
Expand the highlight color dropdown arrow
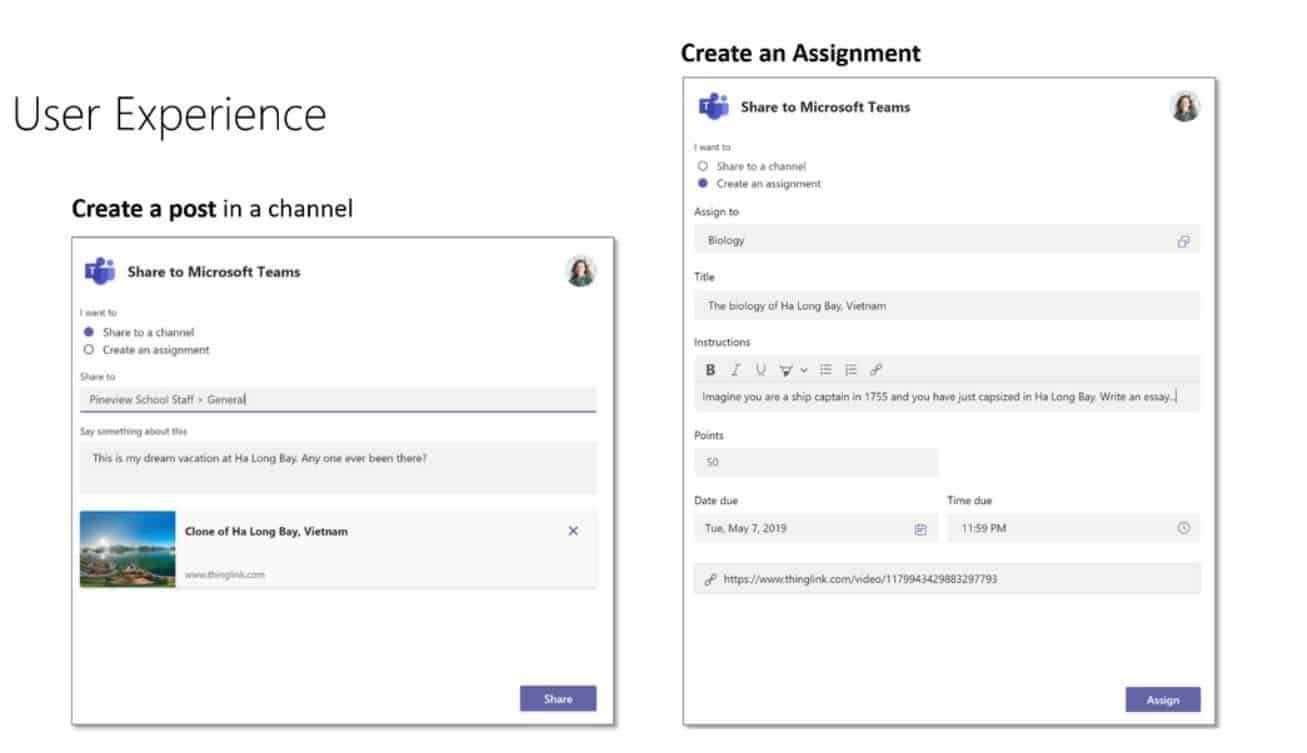coord(804,371)
